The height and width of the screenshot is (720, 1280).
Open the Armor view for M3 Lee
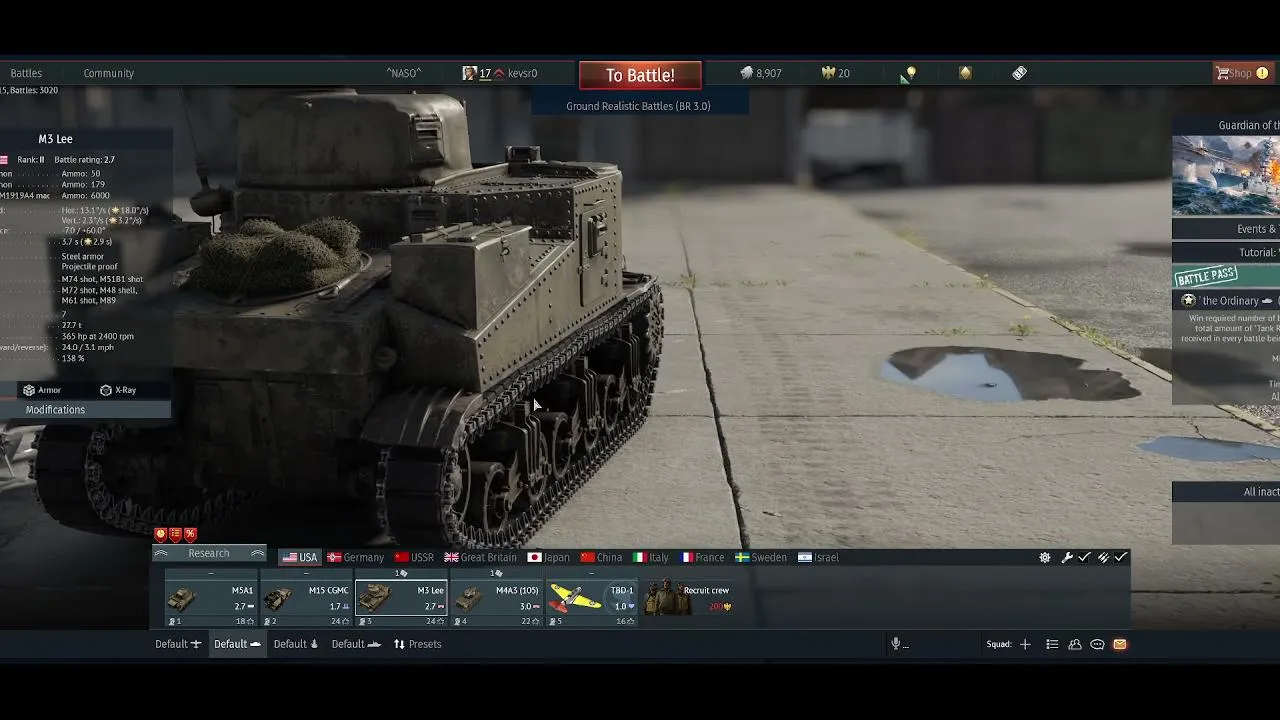[x=42, y=390]
